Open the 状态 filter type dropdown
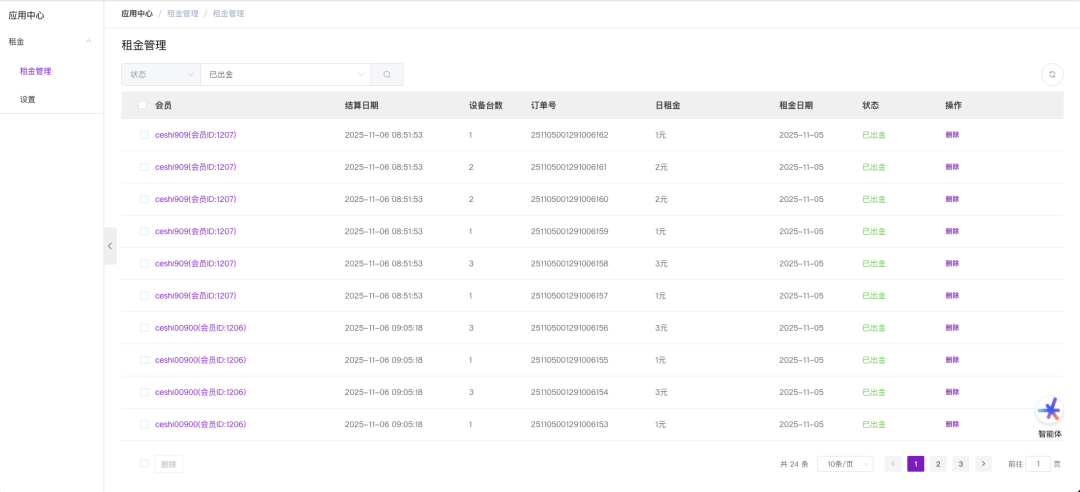The image size is (1080, 492). coord(160,74)
